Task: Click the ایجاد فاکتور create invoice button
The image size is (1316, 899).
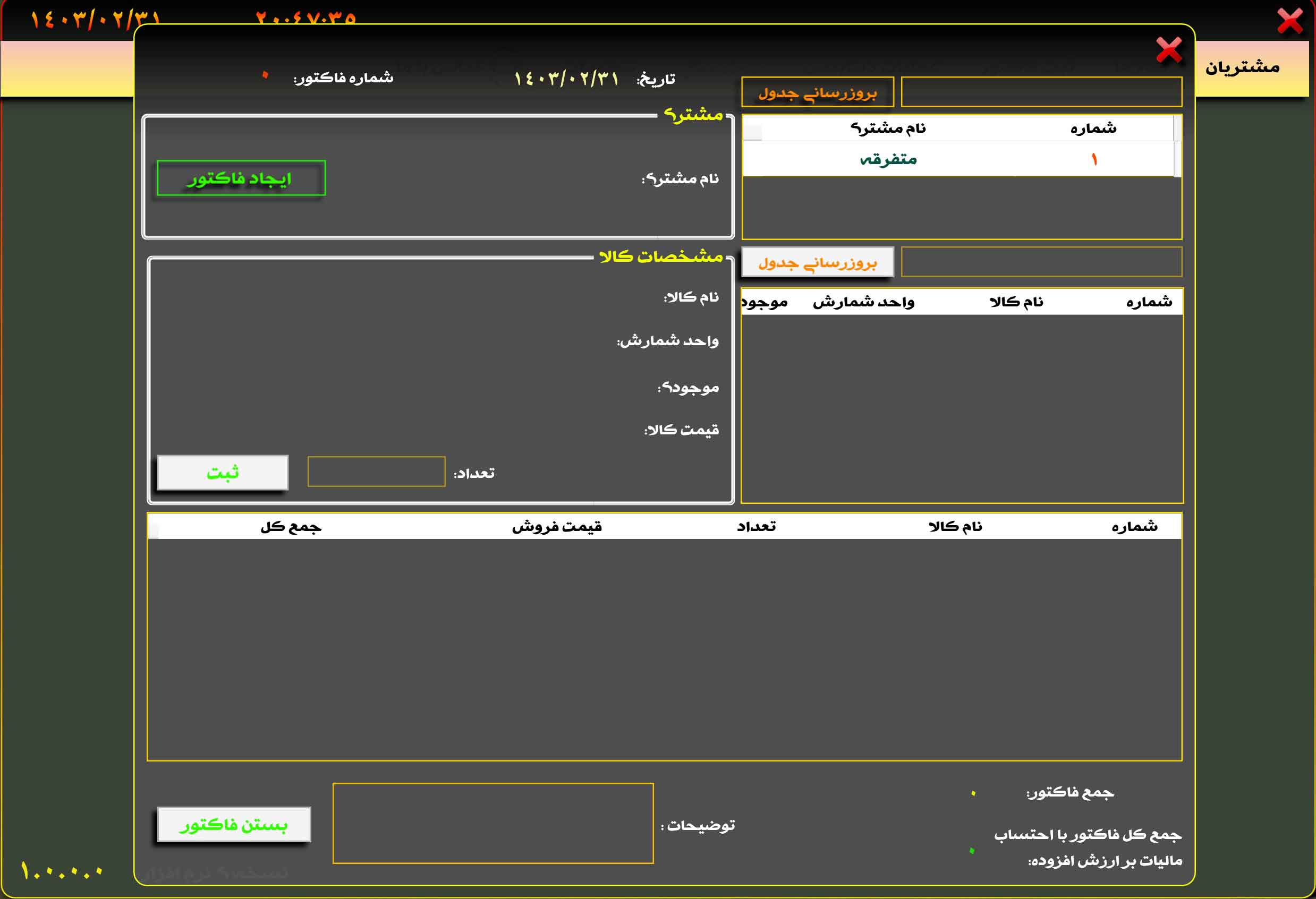Action: tap(241, 178)
